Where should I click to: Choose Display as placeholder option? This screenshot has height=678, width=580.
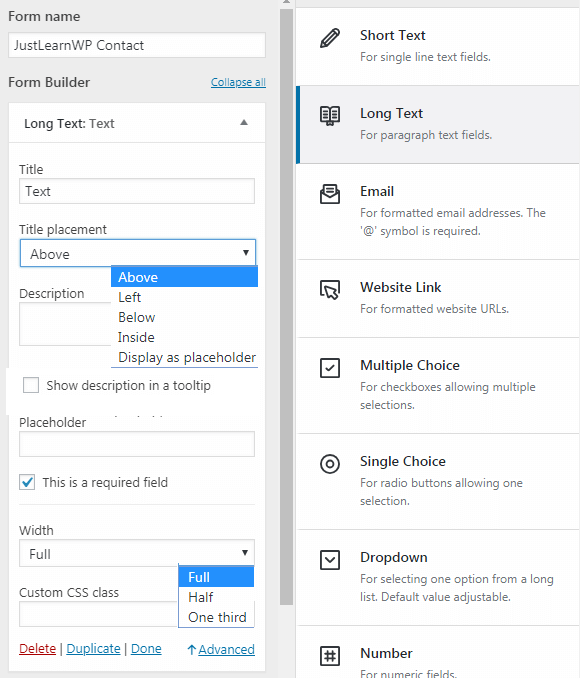pos(187,357)
